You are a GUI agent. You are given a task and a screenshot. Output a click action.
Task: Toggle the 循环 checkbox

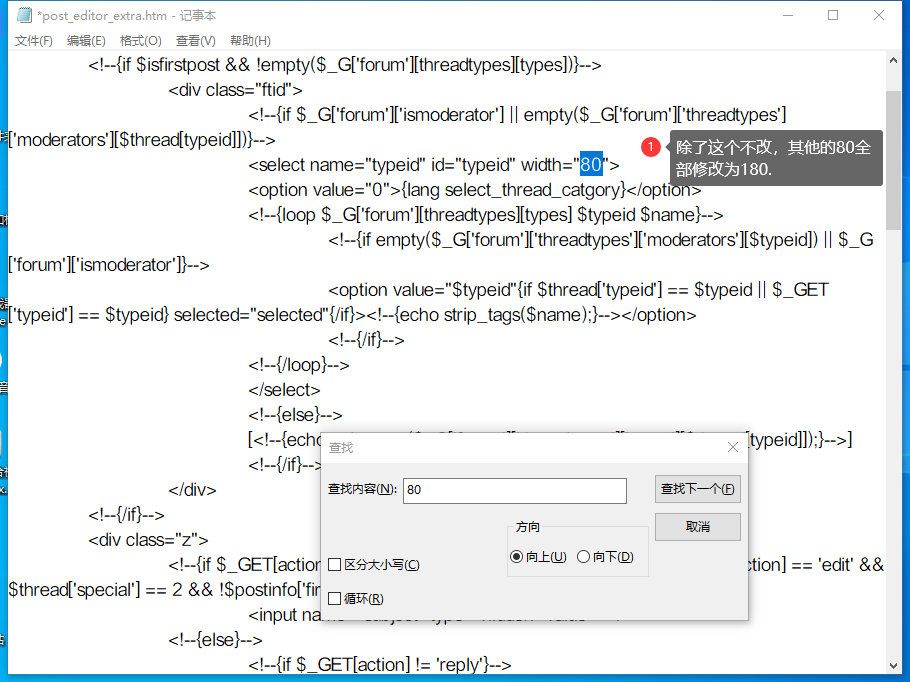[335, 599]
